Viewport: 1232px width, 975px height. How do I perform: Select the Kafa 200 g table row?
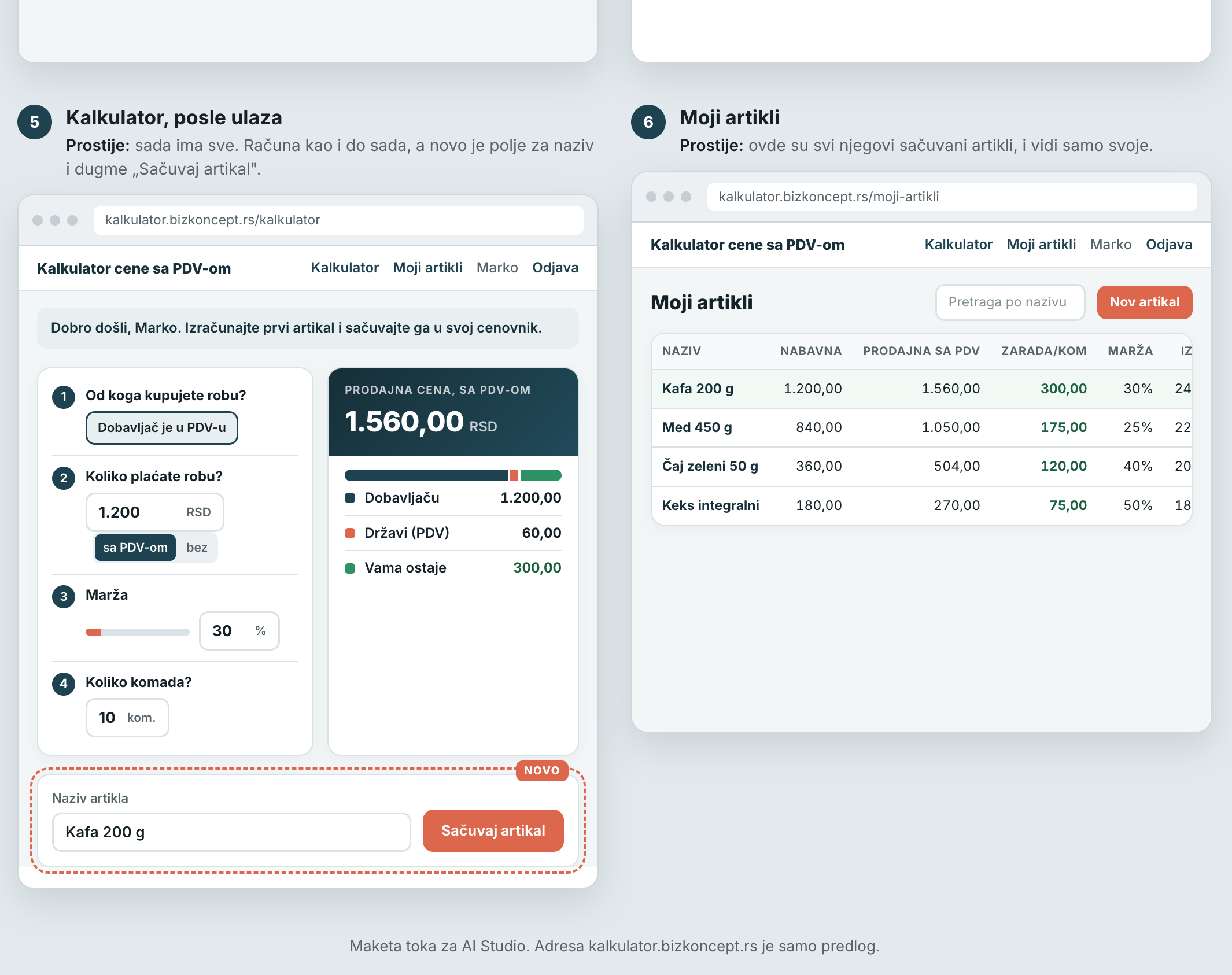pos(921,389)
